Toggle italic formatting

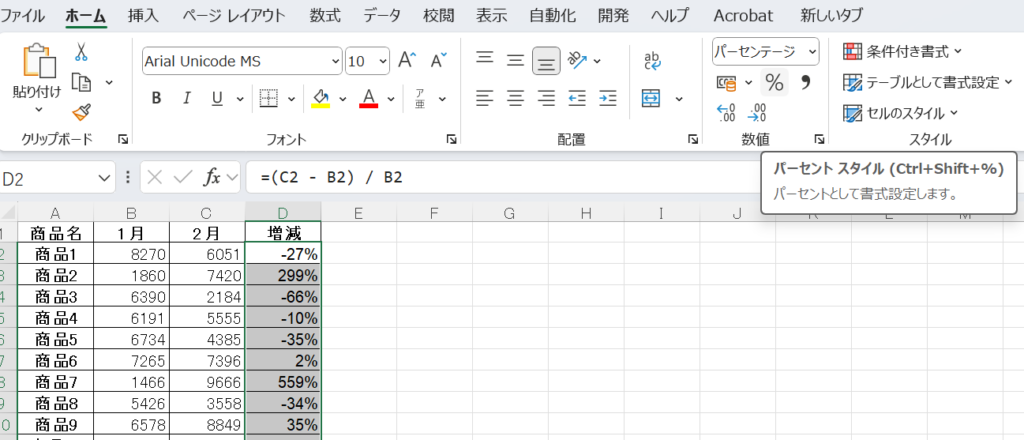point(187,99)
